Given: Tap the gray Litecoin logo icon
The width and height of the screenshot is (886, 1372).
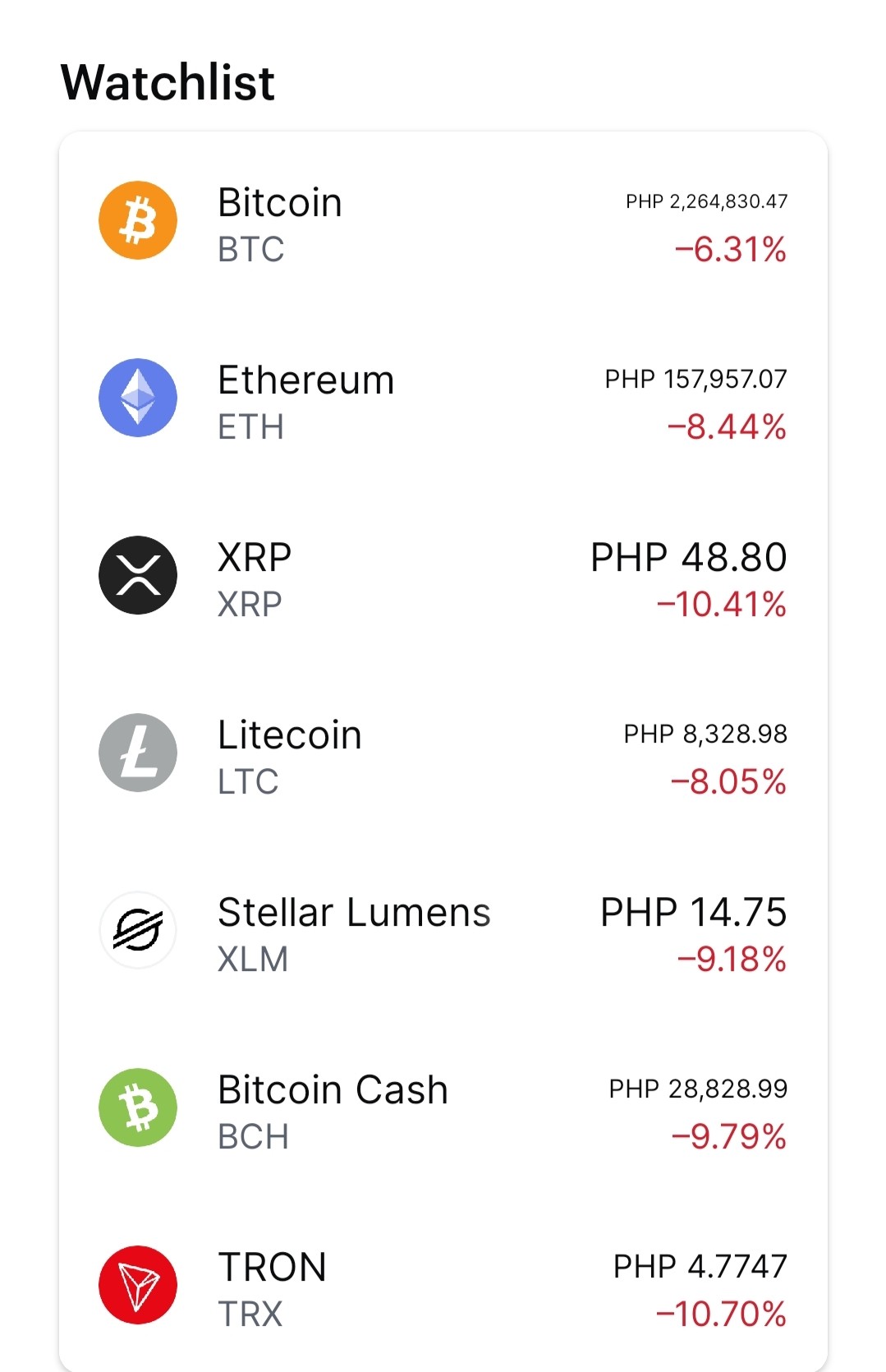Looking at the screenshot, I should [x=138, y=753].
